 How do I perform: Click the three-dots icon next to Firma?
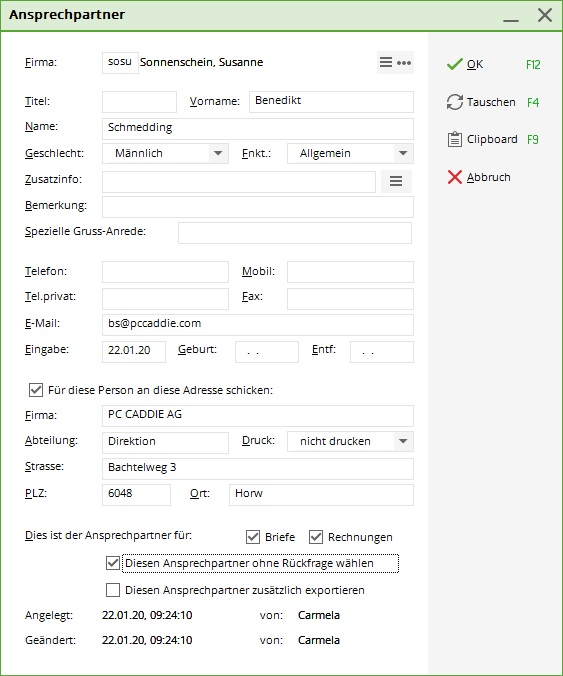click(x=404, y=63)
